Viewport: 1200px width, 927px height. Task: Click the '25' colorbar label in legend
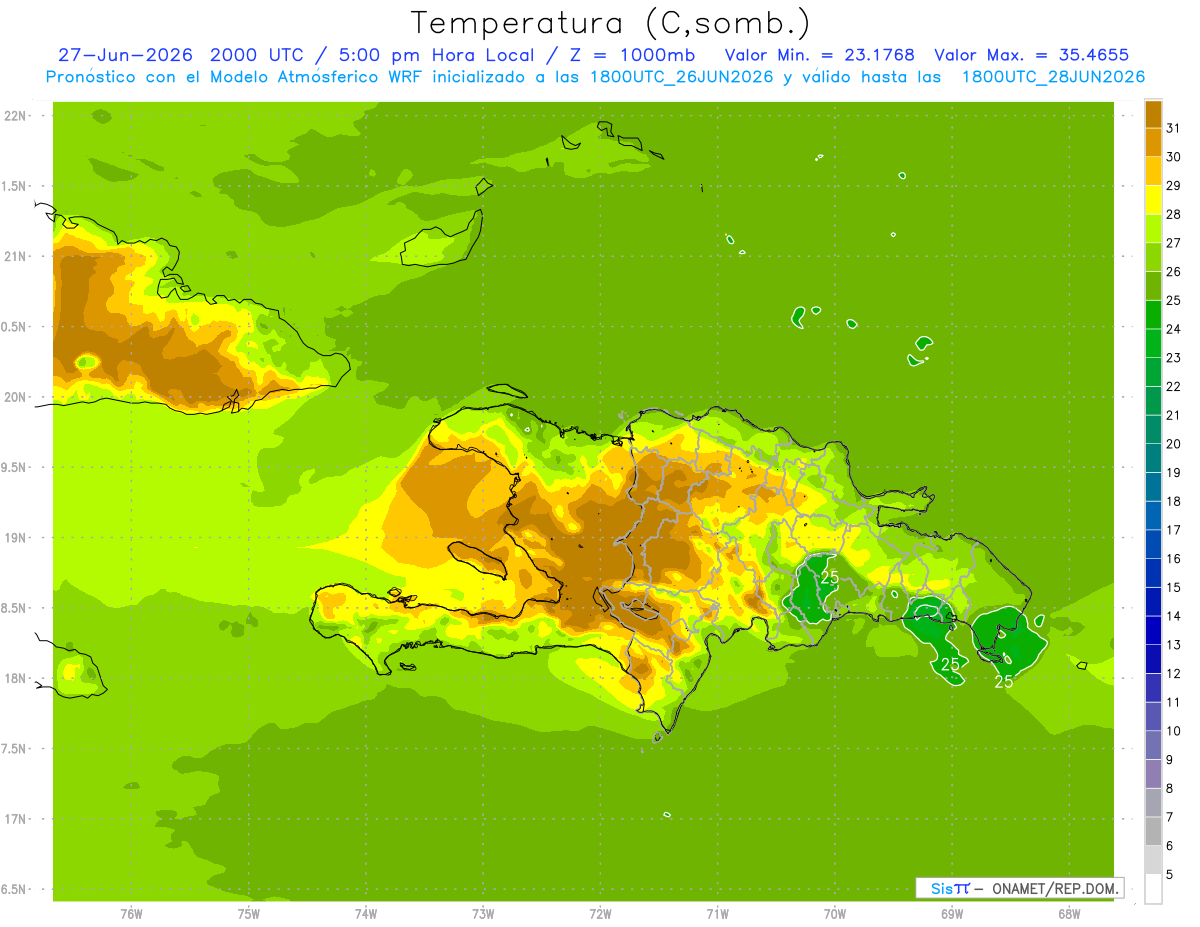coord(1173,300)
